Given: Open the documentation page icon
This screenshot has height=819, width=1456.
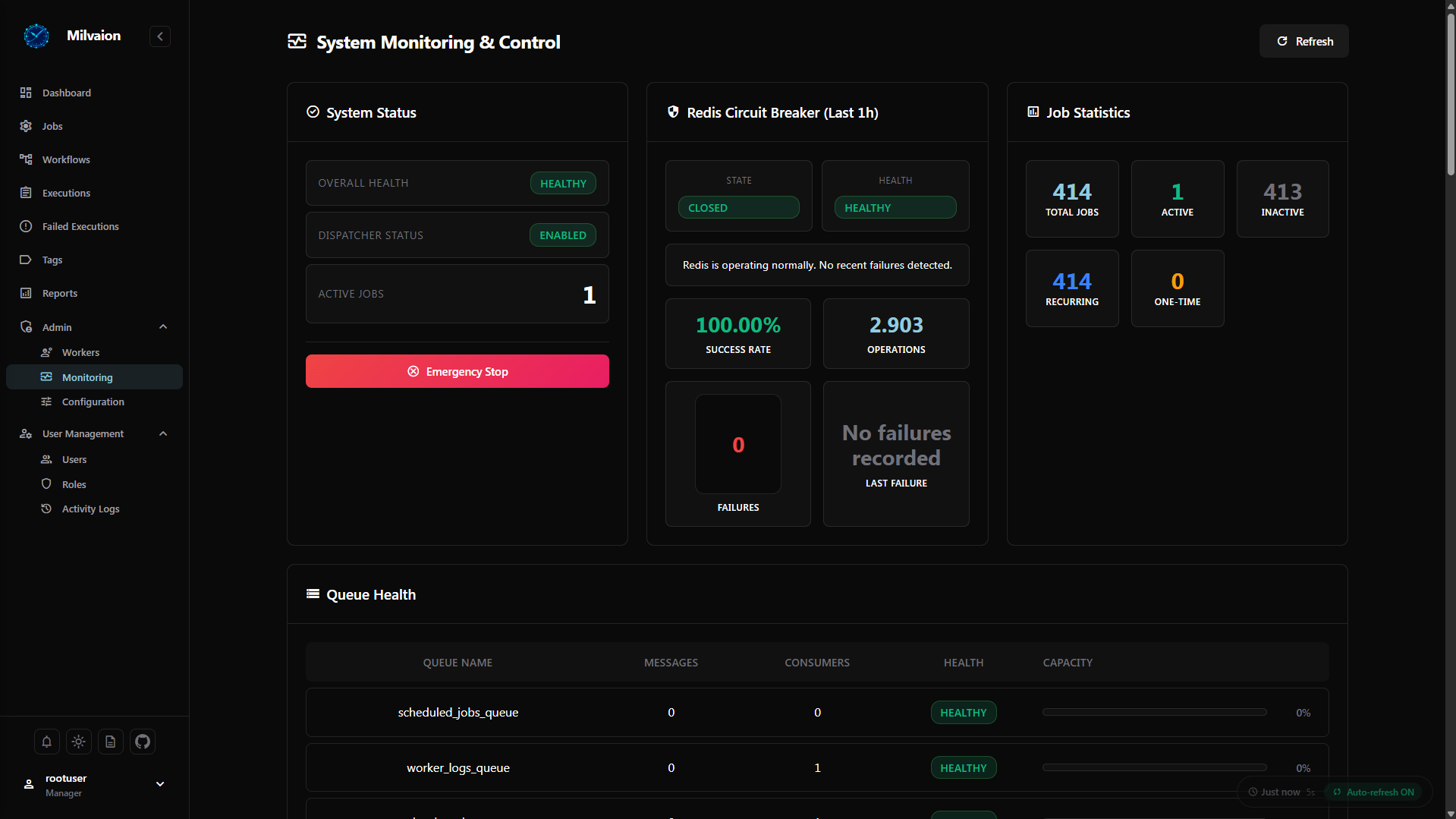Looking at the screenshot, I should [x=110, y=742].
